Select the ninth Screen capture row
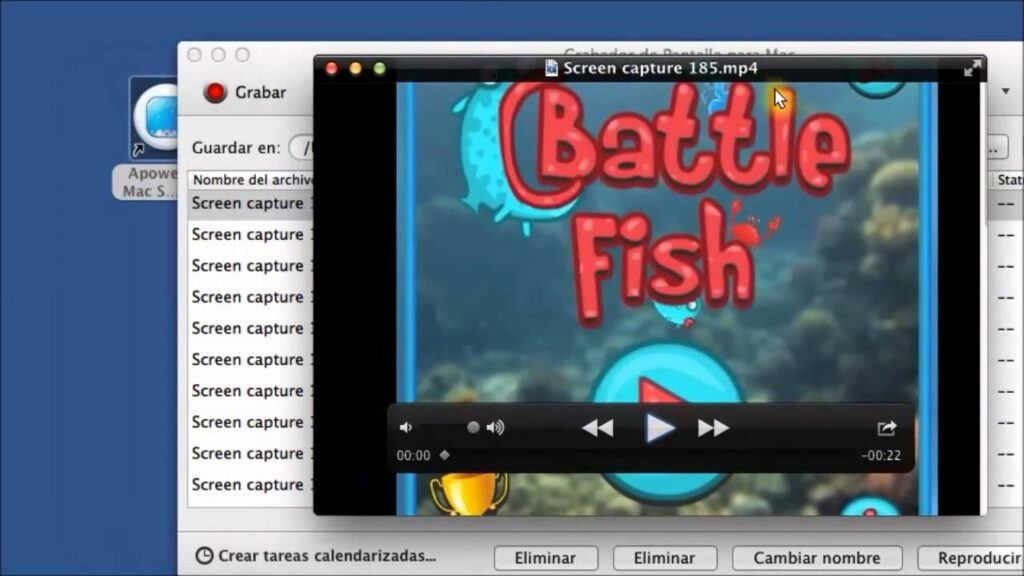Image resolution: width=1024 pixels, height=576 pixels. (x=251, y=454)
